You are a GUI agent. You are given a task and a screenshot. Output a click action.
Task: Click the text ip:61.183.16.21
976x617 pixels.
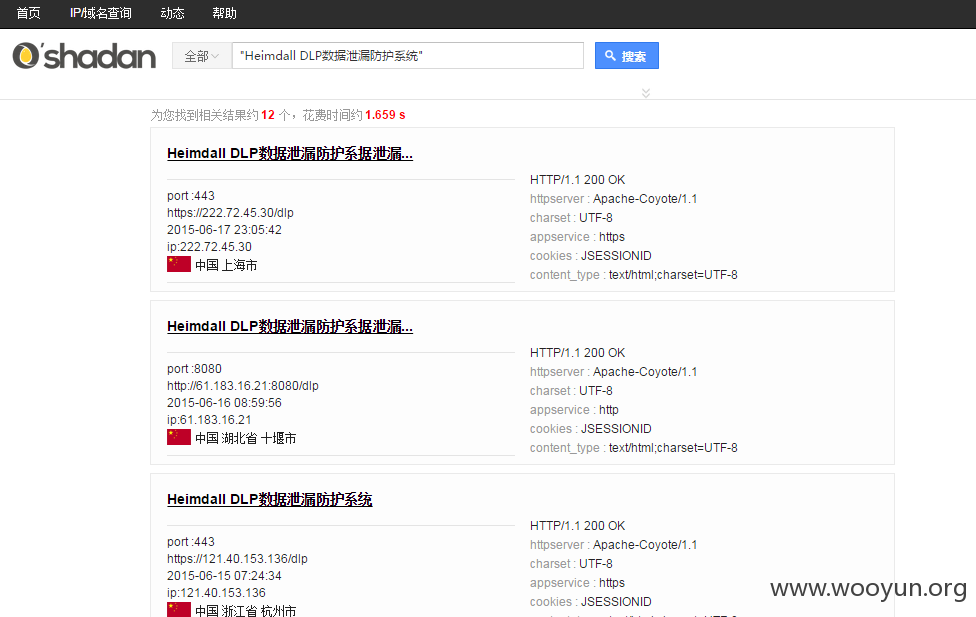pyautogui.click(x=209, y=420)
